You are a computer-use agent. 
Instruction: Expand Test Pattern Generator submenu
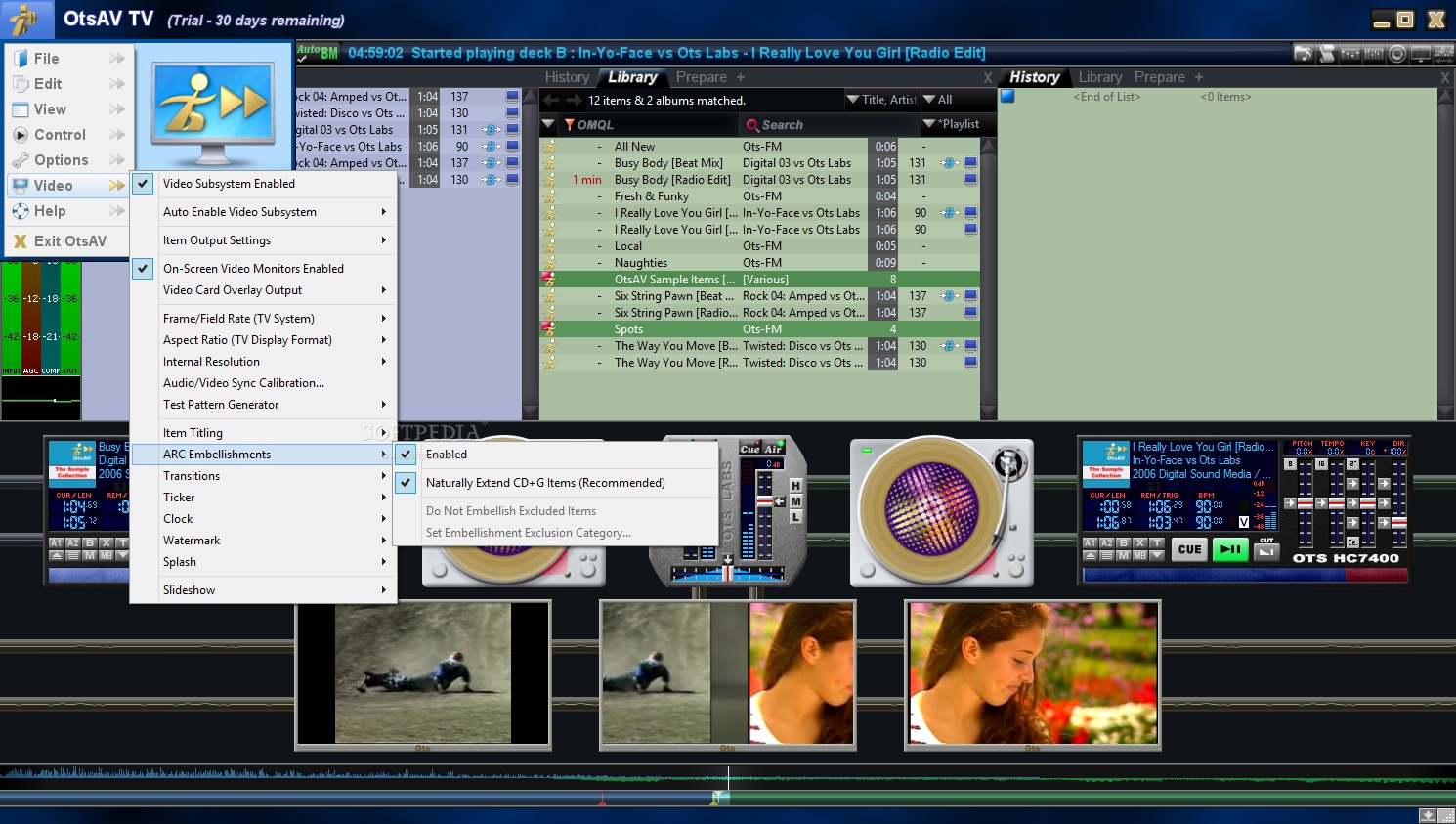(x=264, y=405)
